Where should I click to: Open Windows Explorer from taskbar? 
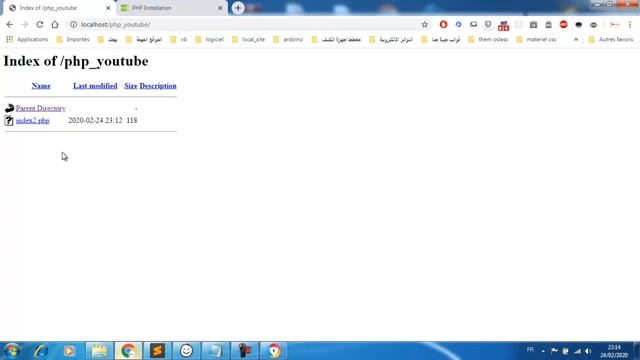99,351
